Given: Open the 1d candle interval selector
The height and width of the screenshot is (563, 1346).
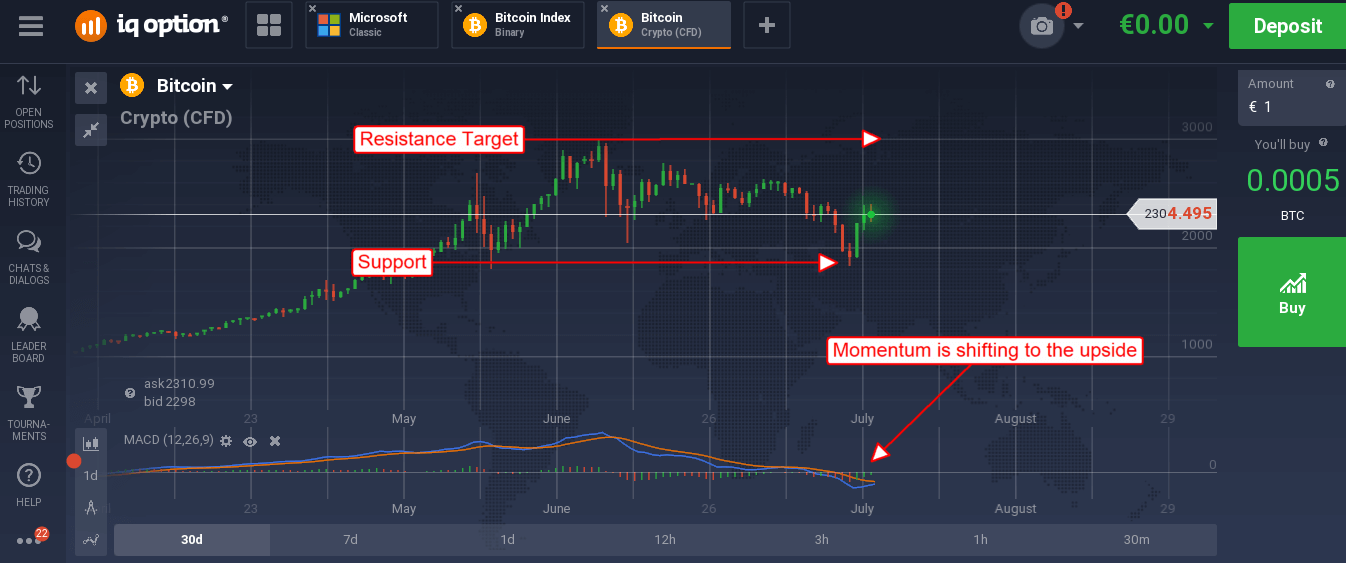Looking at the screenshot, I should pos(91,475).
